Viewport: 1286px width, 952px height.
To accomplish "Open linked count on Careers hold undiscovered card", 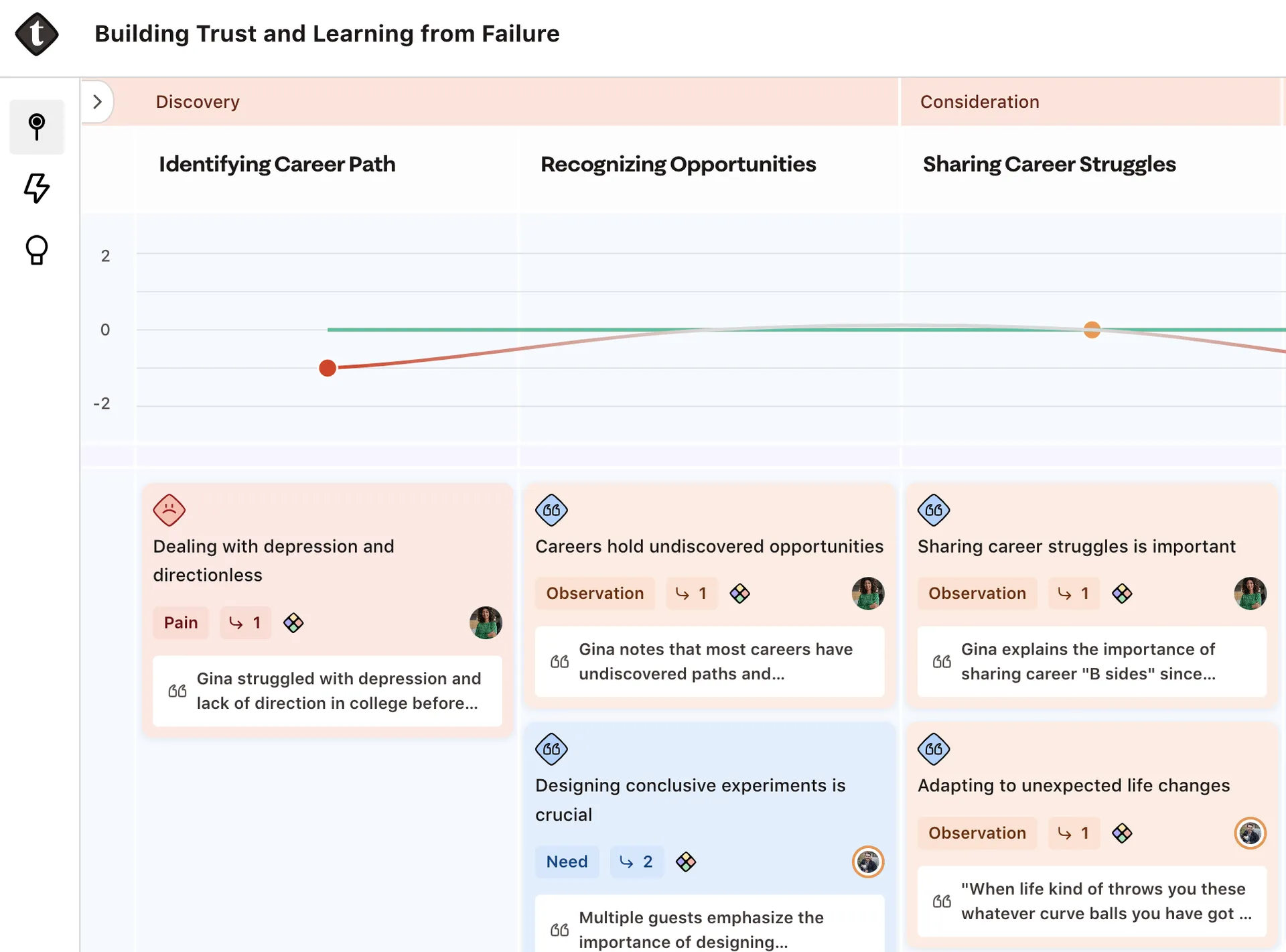I will [x=691, y=594].
